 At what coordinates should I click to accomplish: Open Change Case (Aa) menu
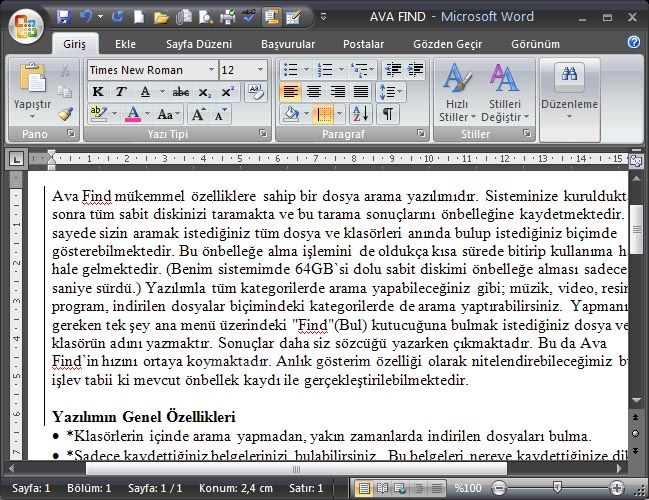point(168,114)
